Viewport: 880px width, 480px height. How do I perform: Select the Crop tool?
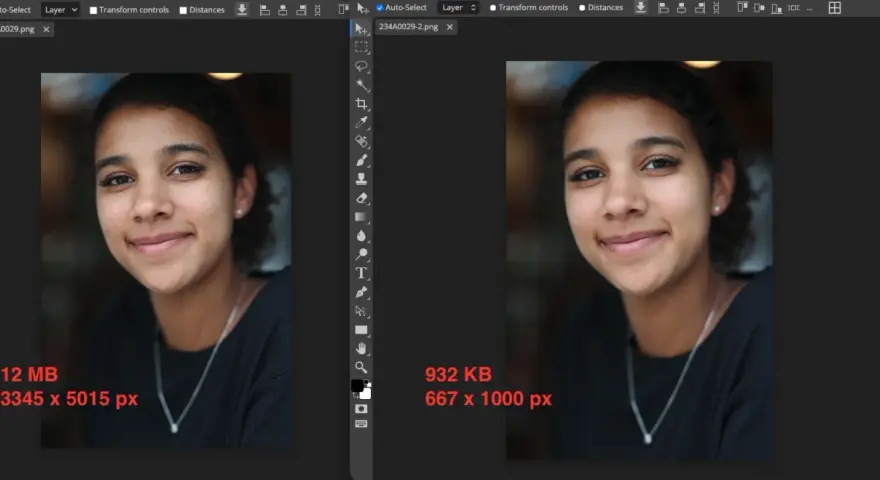pyautogui.click(x=361, y=104)
